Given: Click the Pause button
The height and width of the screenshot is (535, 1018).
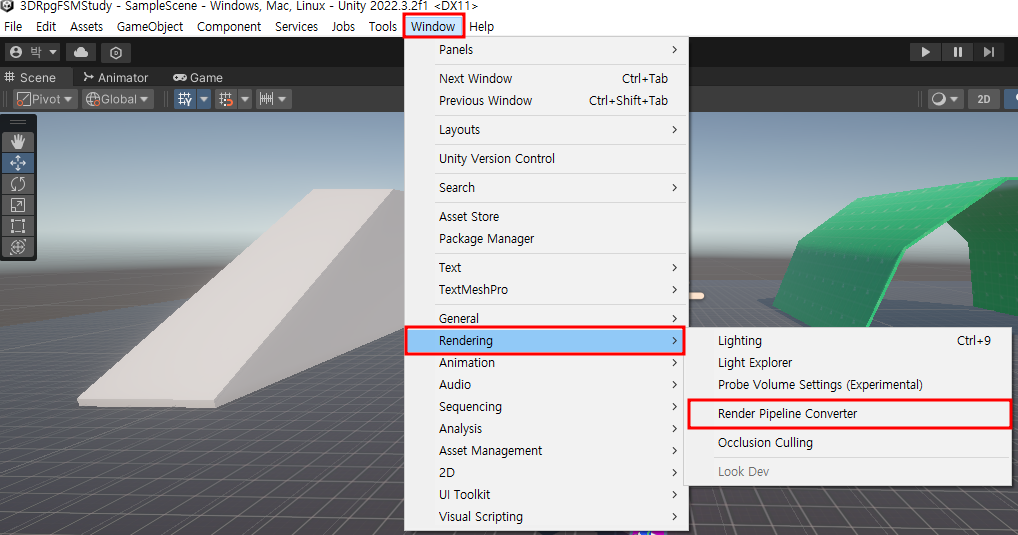Looking at the screenshot, I should (958, 52).
